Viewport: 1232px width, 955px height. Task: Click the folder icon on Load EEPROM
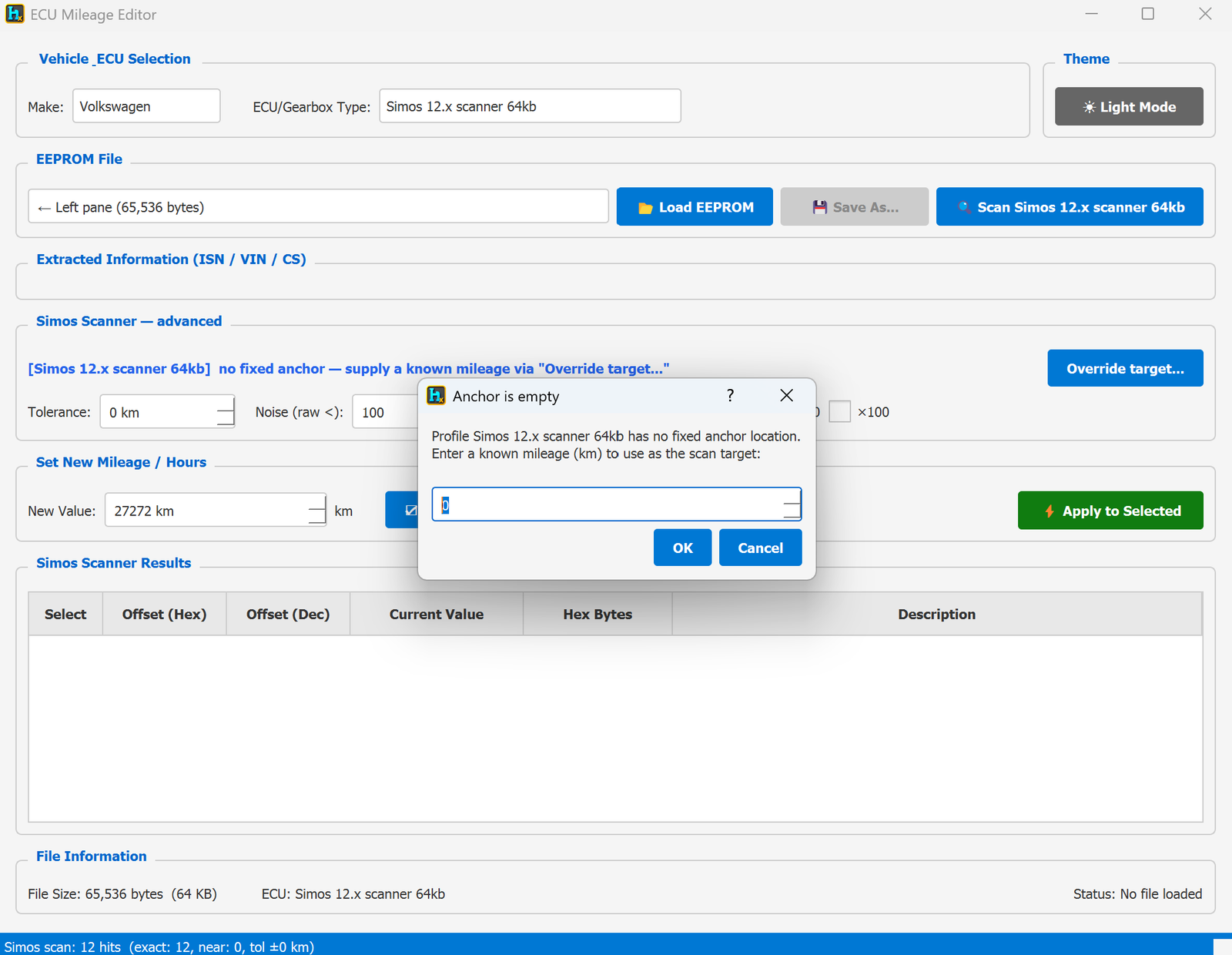click(645, 208)
